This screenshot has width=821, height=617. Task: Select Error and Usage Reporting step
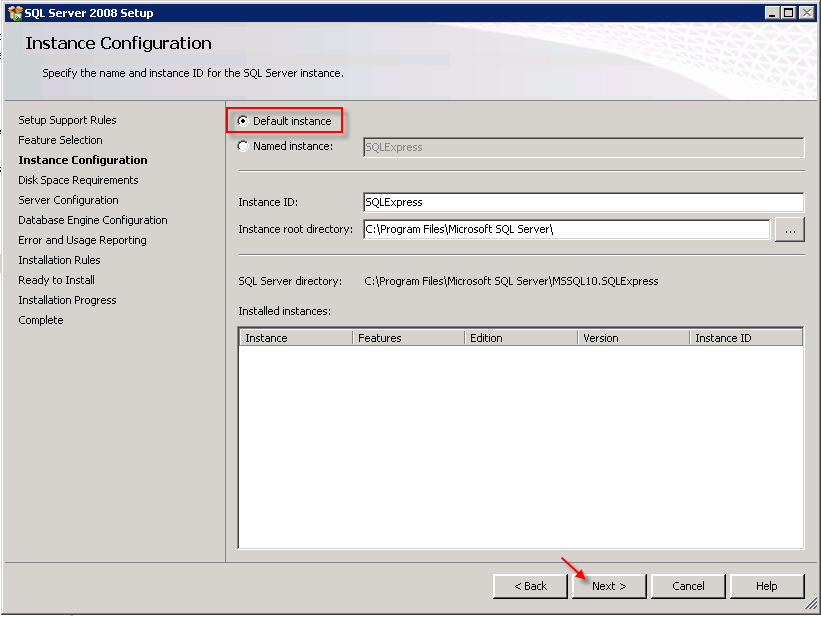pos(82,240)
